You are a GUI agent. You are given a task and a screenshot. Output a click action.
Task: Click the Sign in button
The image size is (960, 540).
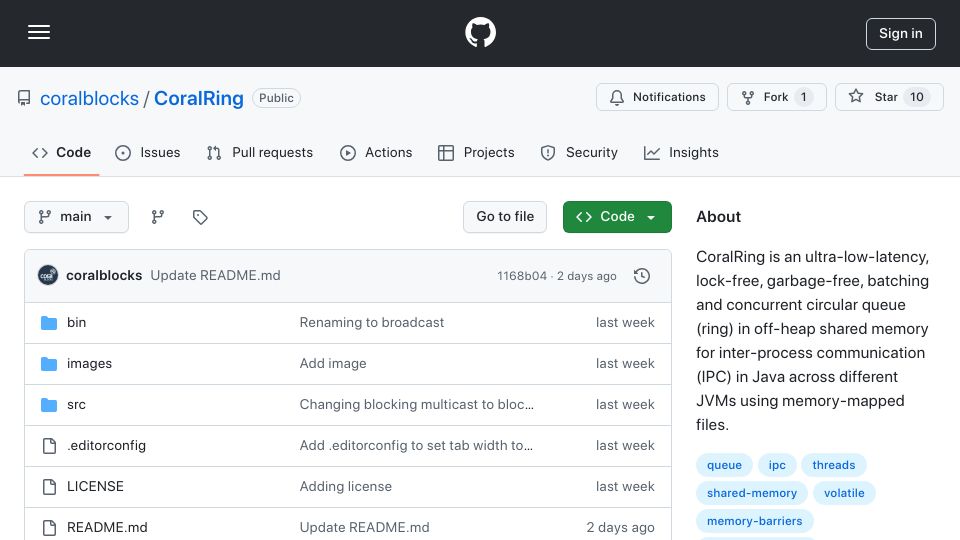pos(901,34)
